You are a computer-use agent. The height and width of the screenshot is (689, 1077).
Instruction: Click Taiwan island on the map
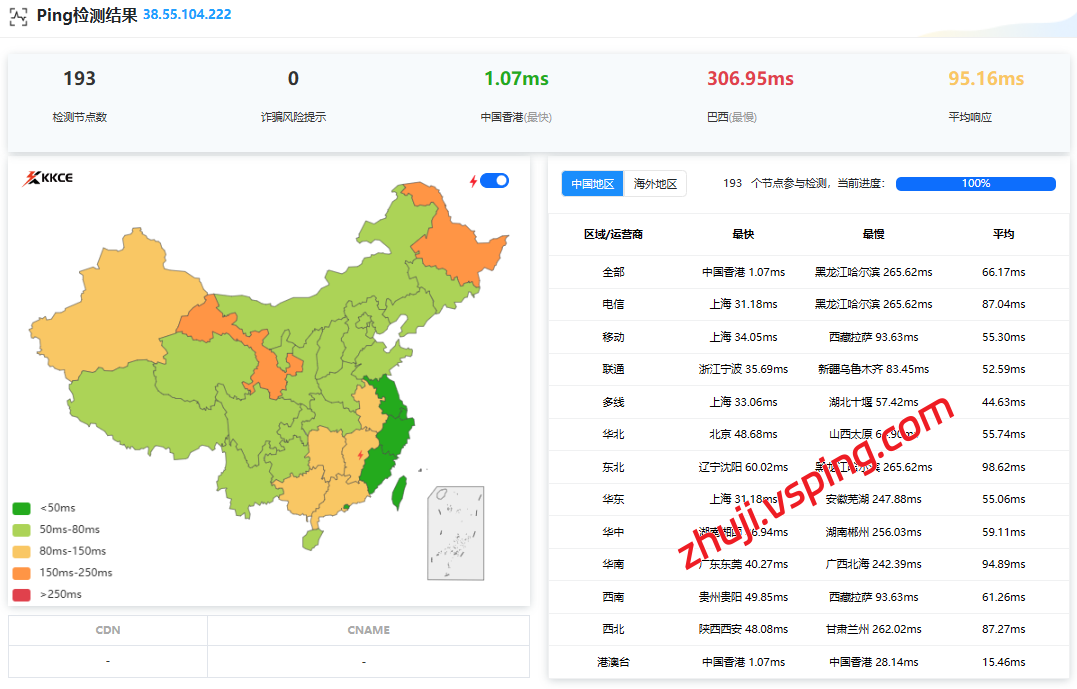[x=397, y=490]
